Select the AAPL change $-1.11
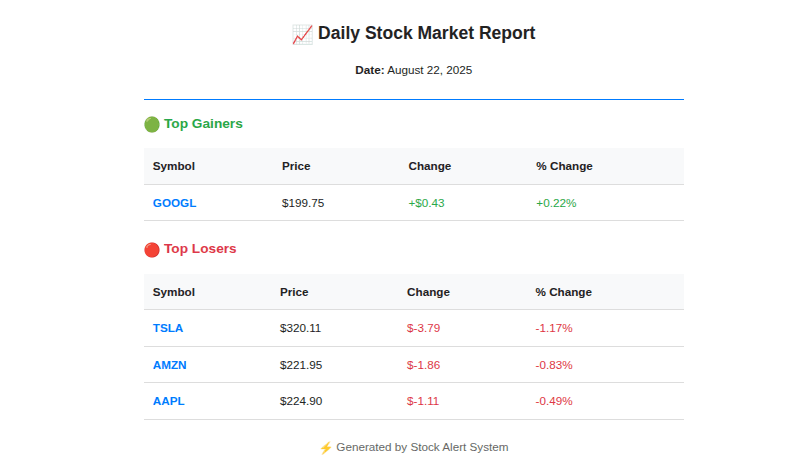The width and height of the screenshot is (800, 472). pyautogui.click(x=423, y=401)
